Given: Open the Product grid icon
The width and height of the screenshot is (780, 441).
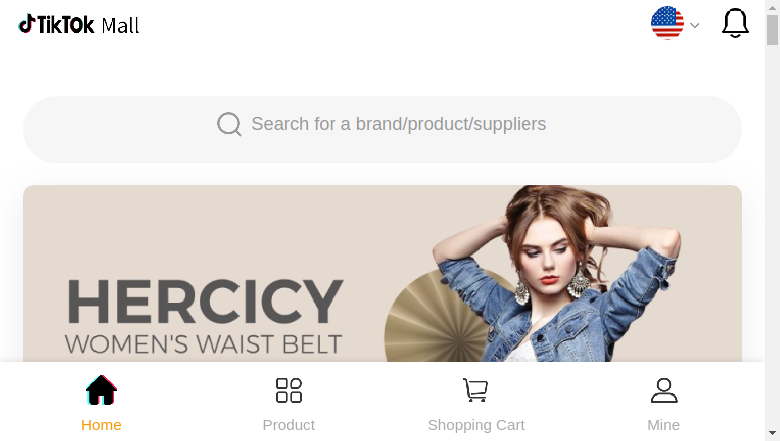Looking at the screenshot, I should 289,390.
